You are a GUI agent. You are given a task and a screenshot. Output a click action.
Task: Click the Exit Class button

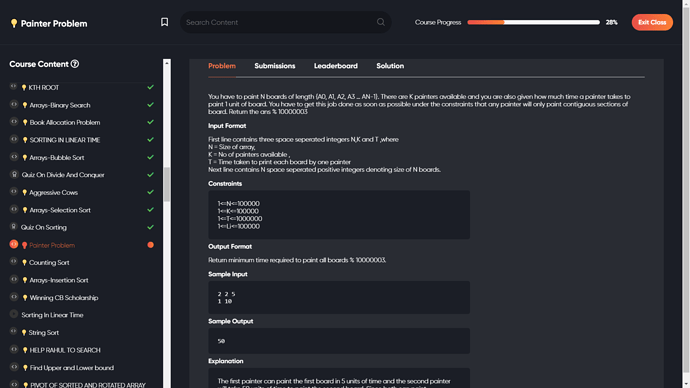652,22
